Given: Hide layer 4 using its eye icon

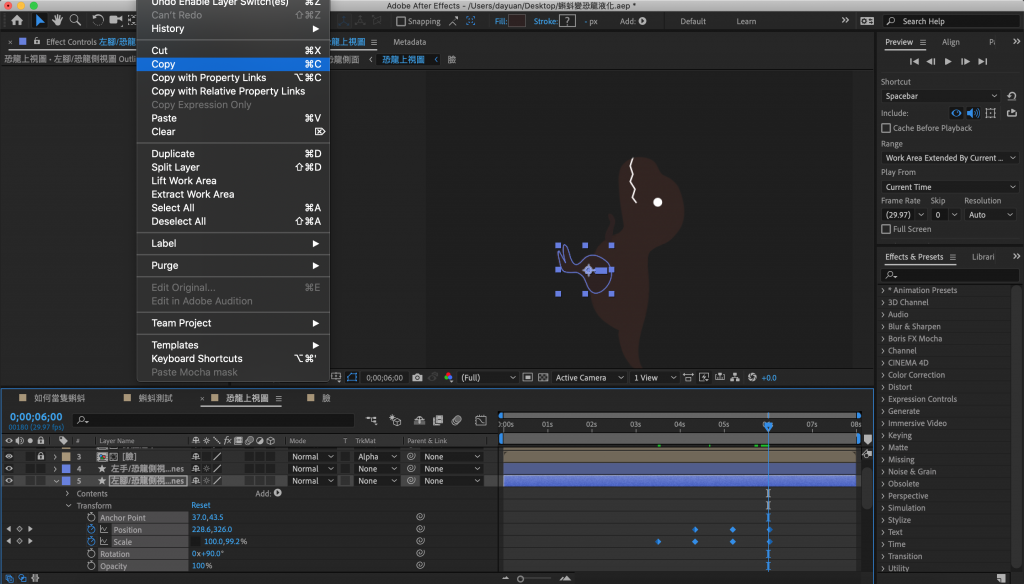Looking at the screenshot, I should point(10,468).
